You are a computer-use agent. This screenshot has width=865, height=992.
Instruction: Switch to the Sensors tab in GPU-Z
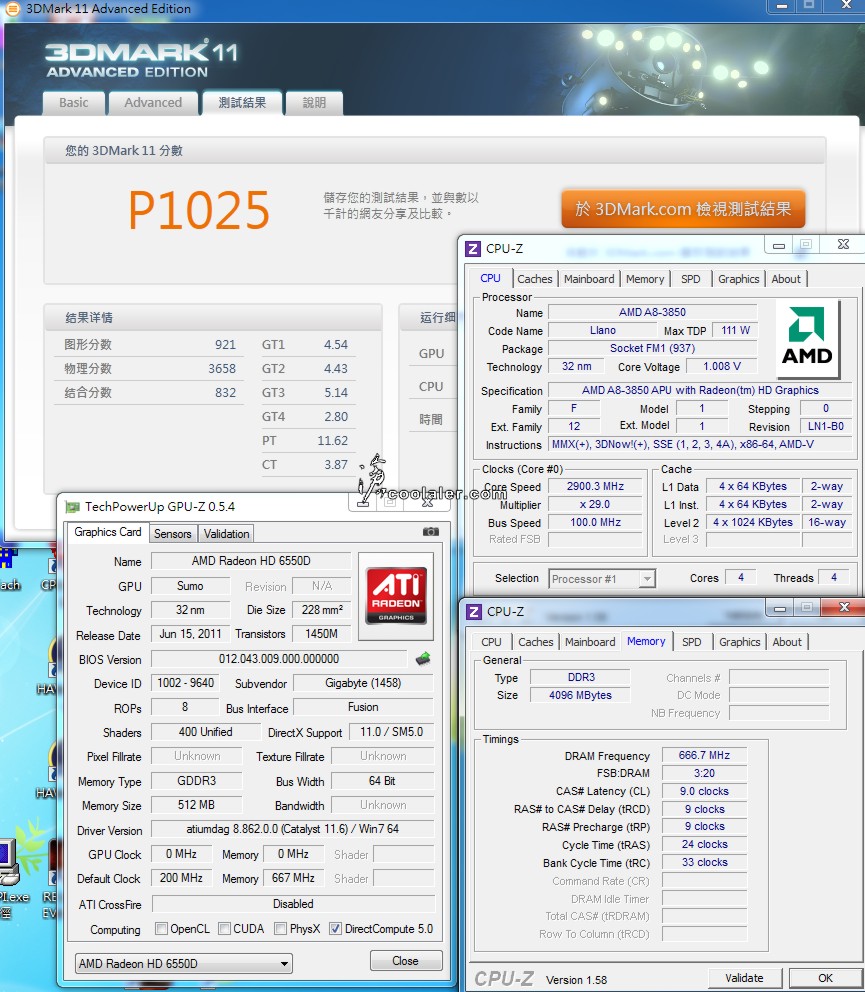[172, 534]
